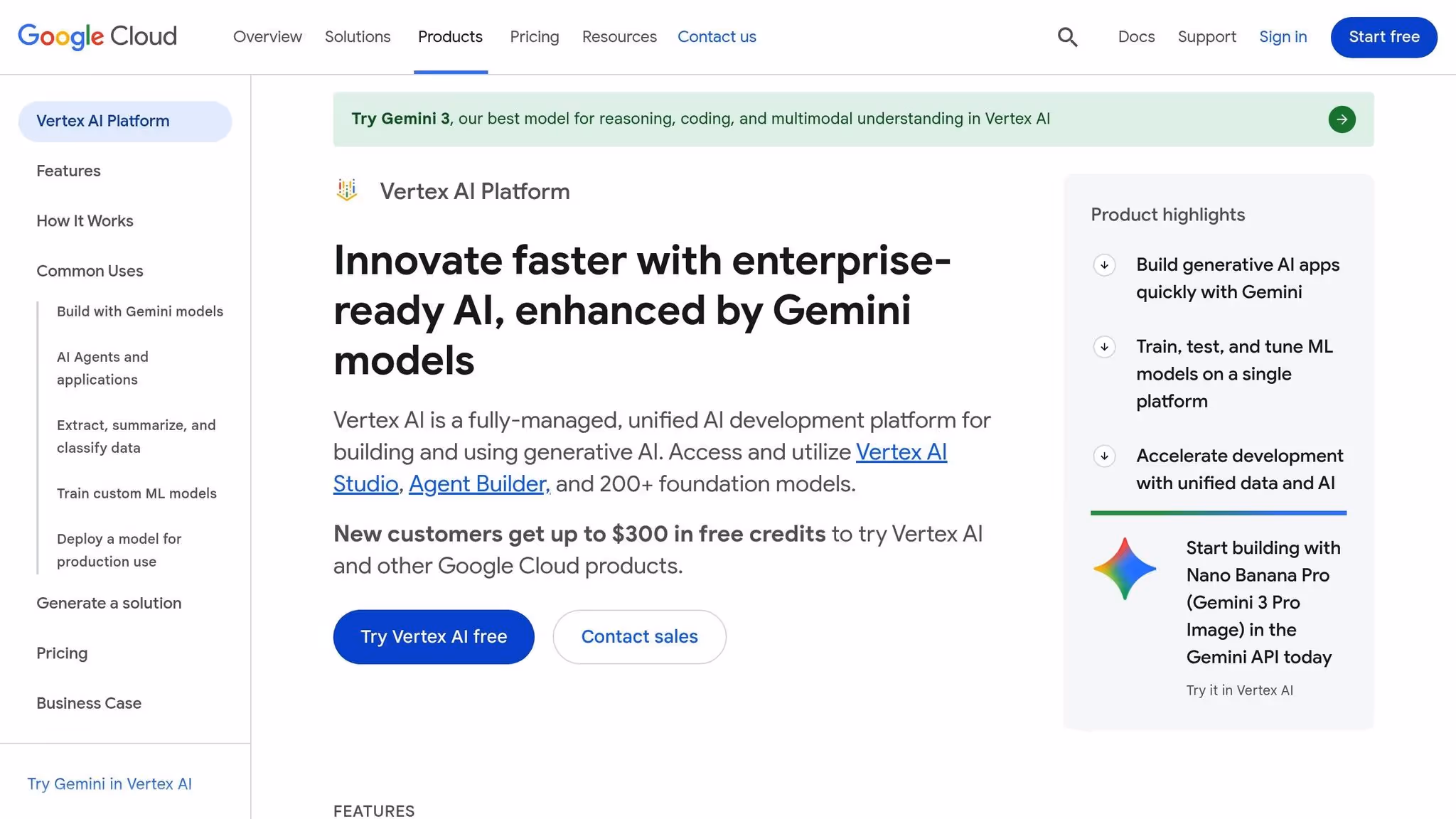
Task: Click the arrow on the Gemini 3 banner
Action: 1342,119
